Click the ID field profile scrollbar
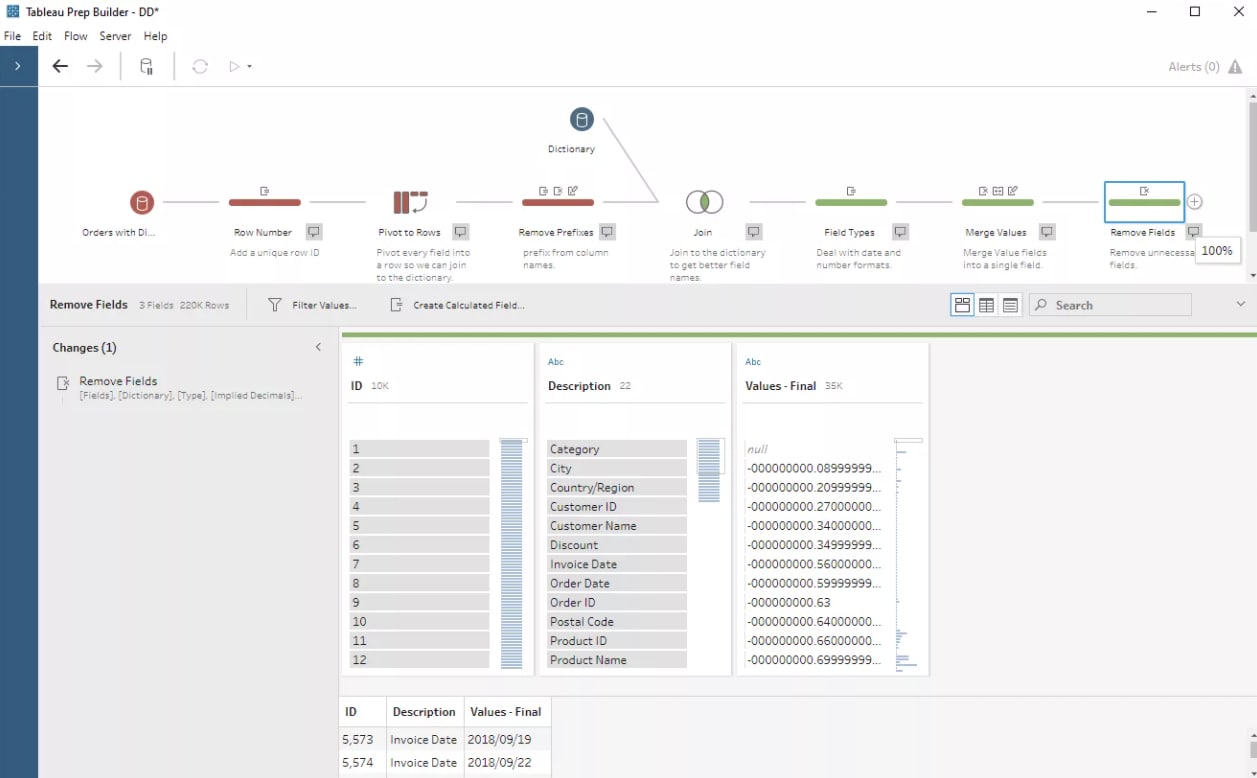 click(512, 553)
